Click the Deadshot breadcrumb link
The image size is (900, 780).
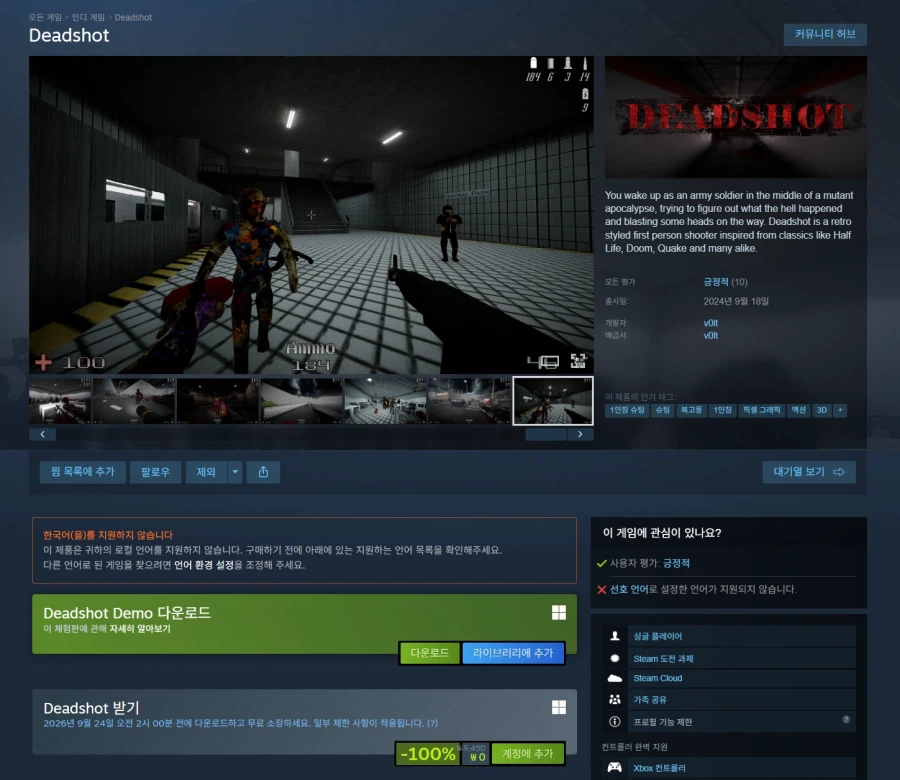coord(133,17)
